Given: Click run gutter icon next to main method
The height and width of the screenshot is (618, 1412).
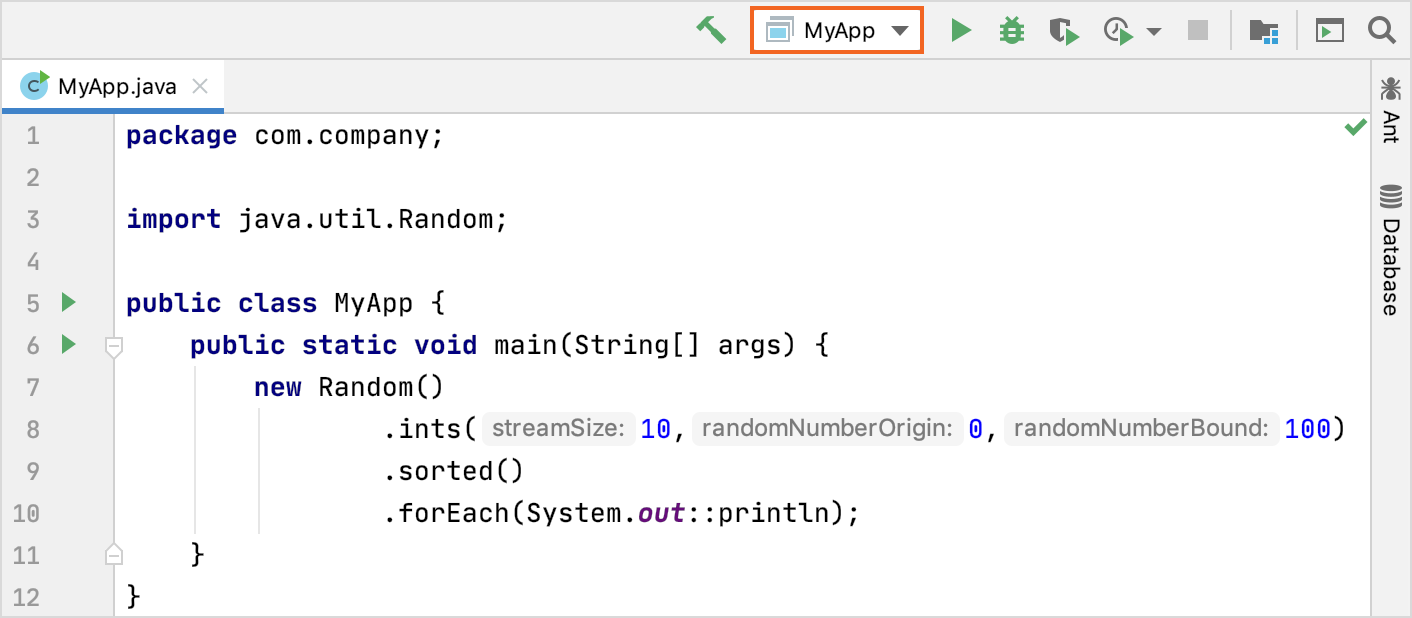Looking at the screenshot, I should 68,344.
